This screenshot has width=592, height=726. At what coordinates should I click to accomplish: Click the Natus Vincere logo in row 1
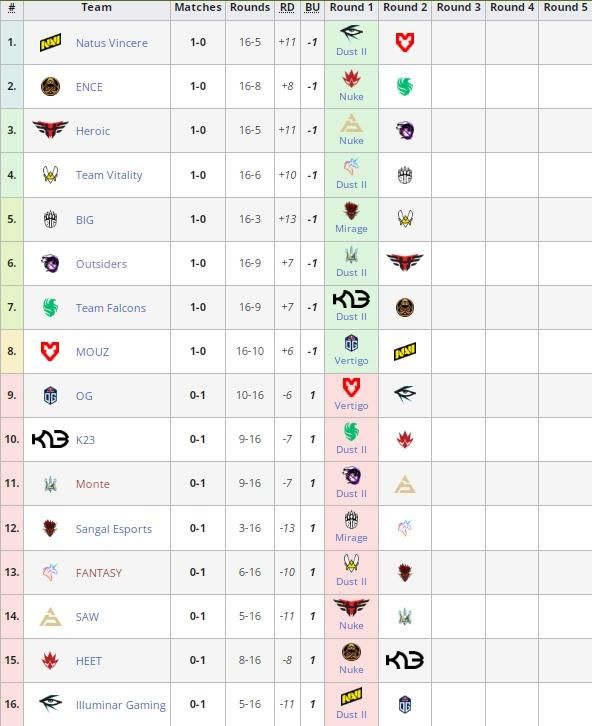pos(50,43)
